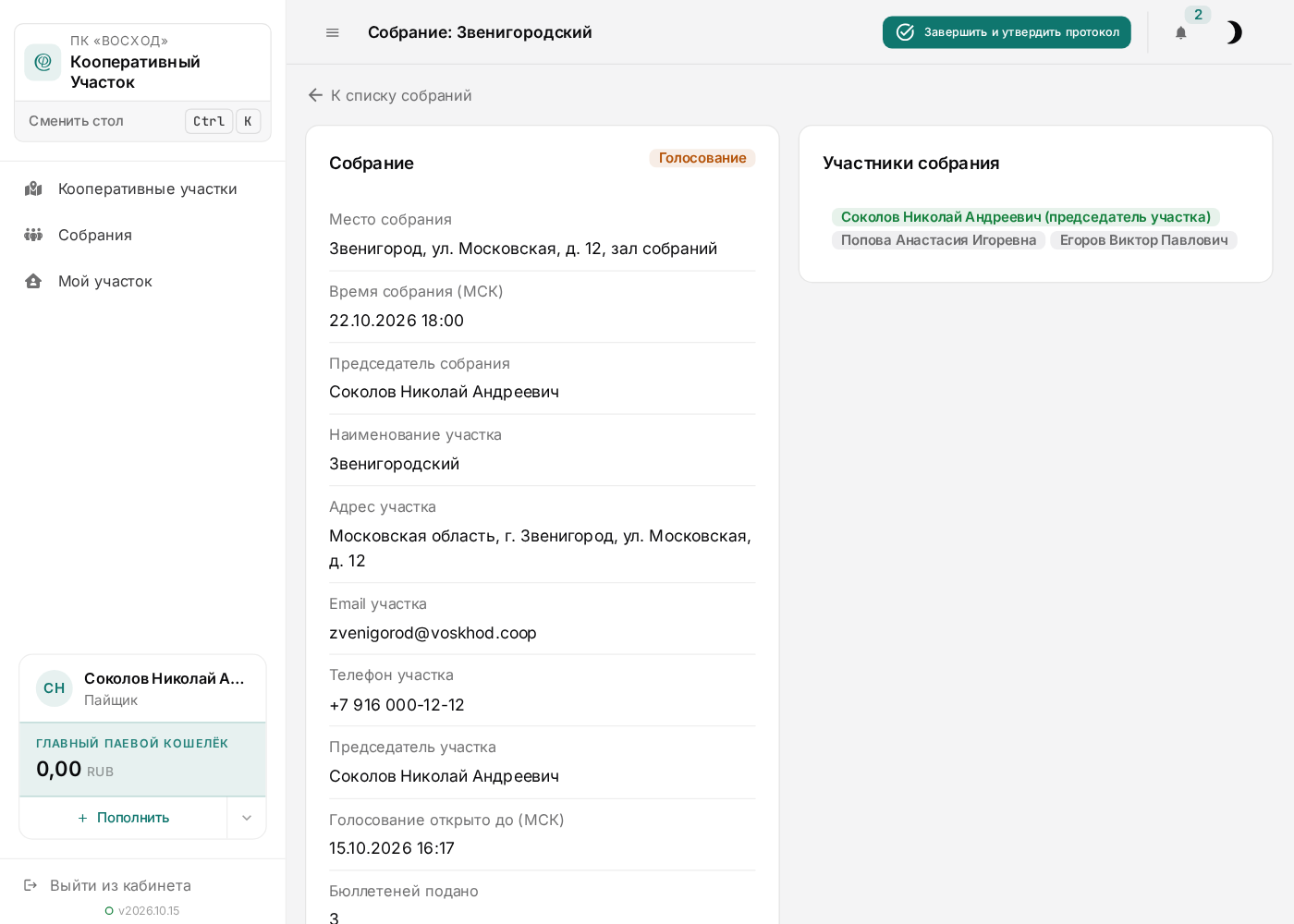Click Завершить и утвердить протокол button
The width and height of the screenshot is (1294, 924).
[1007, 32]
